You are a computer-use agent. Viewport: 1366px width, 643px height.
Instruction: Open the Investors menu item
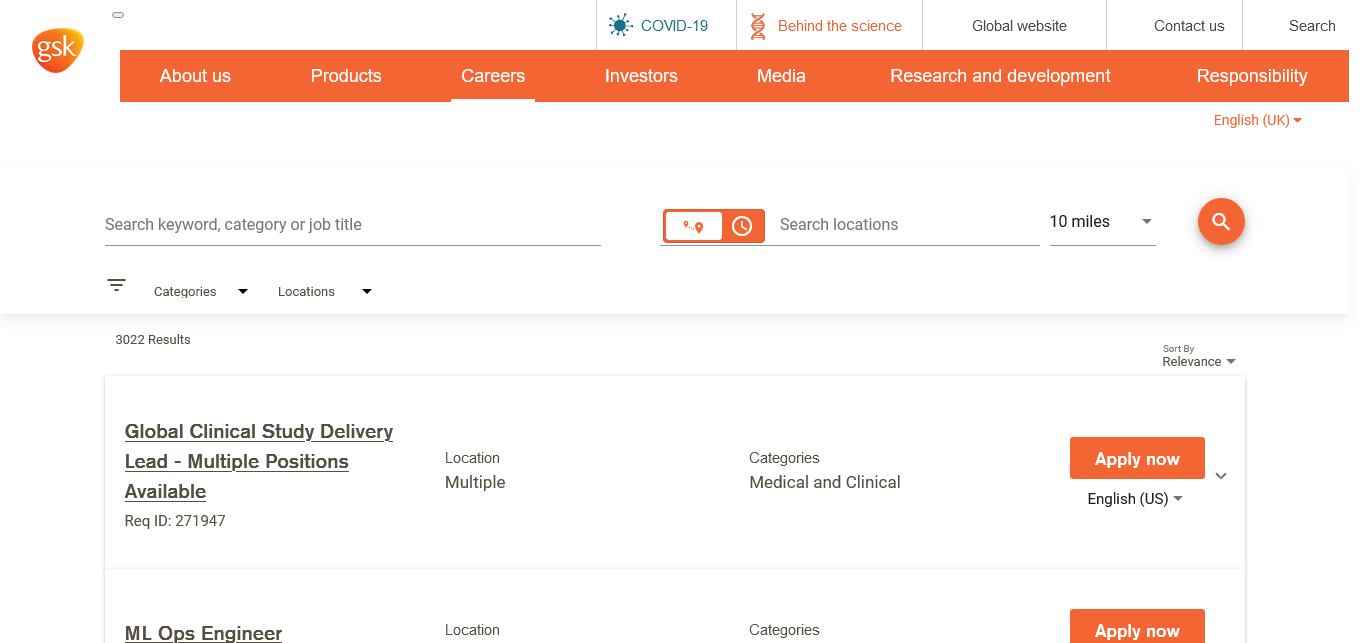[x=641, y=76]
